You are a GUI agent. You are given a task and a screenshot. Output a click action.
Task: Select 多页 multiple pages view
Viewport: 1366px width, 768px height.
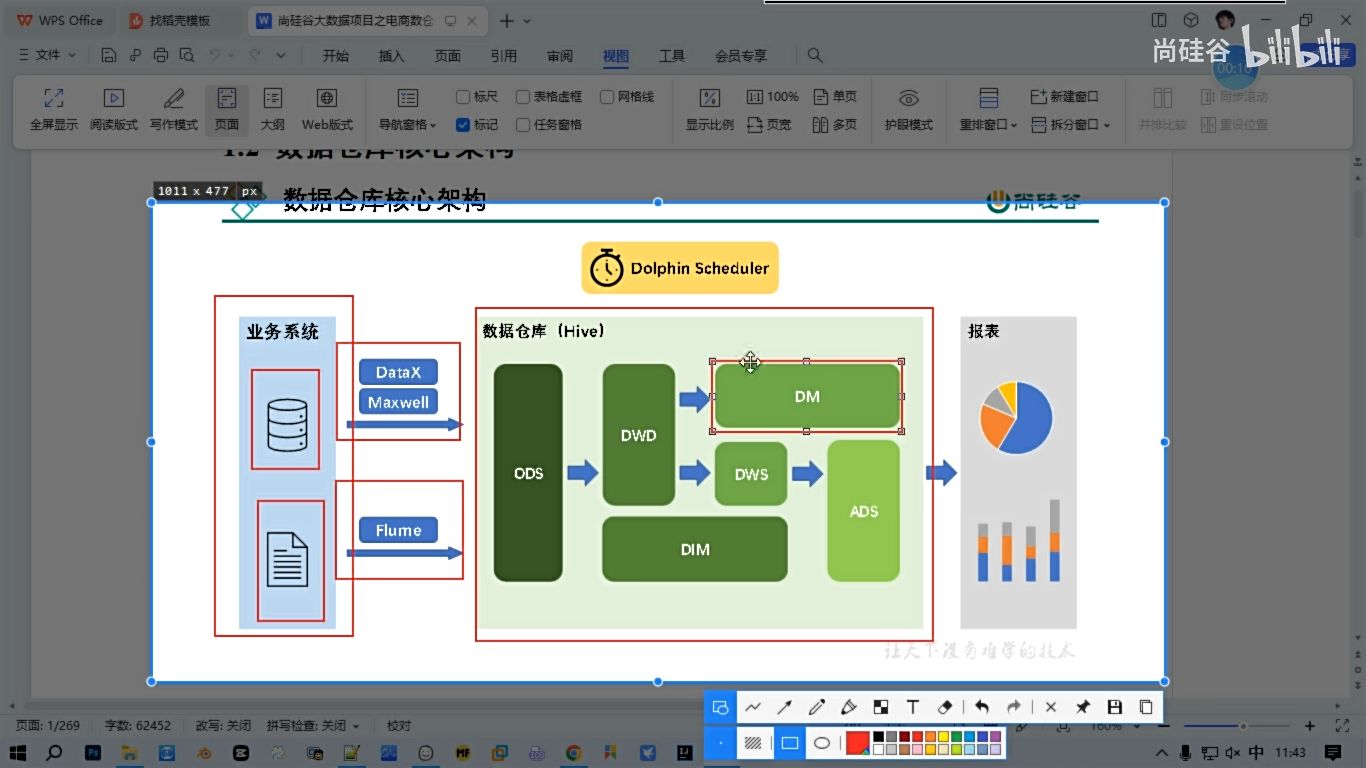[x=835, y=125]
